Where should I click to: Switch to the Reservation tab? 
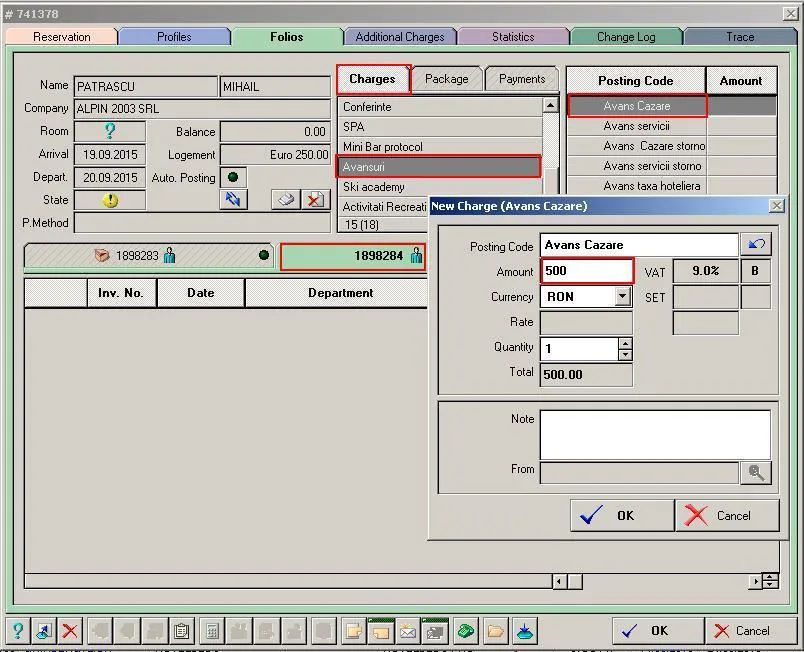tap(62, 37)
